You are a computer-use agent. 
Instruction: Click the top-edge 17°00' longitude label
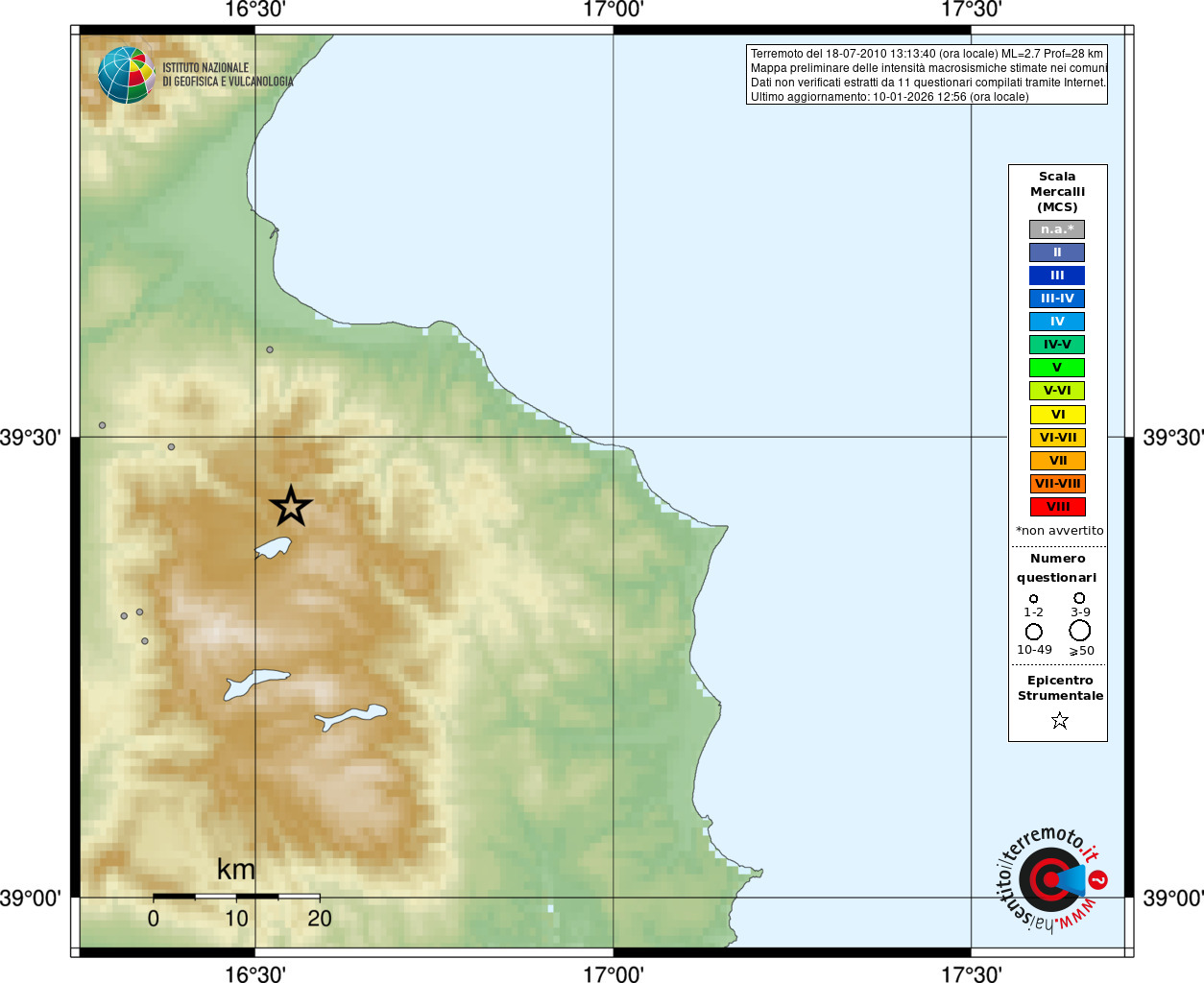click(x=614, y=10)
